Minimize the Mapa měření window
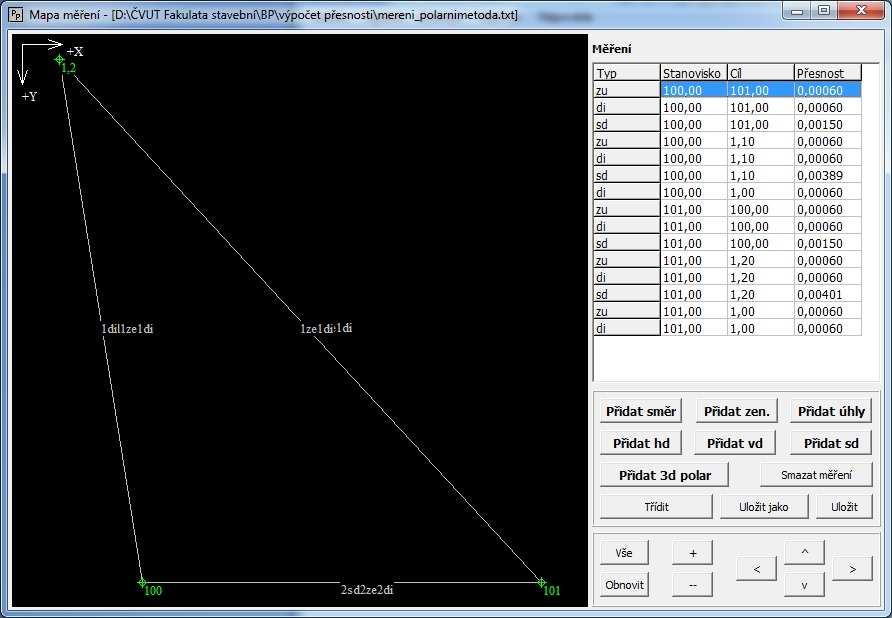The image size is (892, 618). pos(797,11)
